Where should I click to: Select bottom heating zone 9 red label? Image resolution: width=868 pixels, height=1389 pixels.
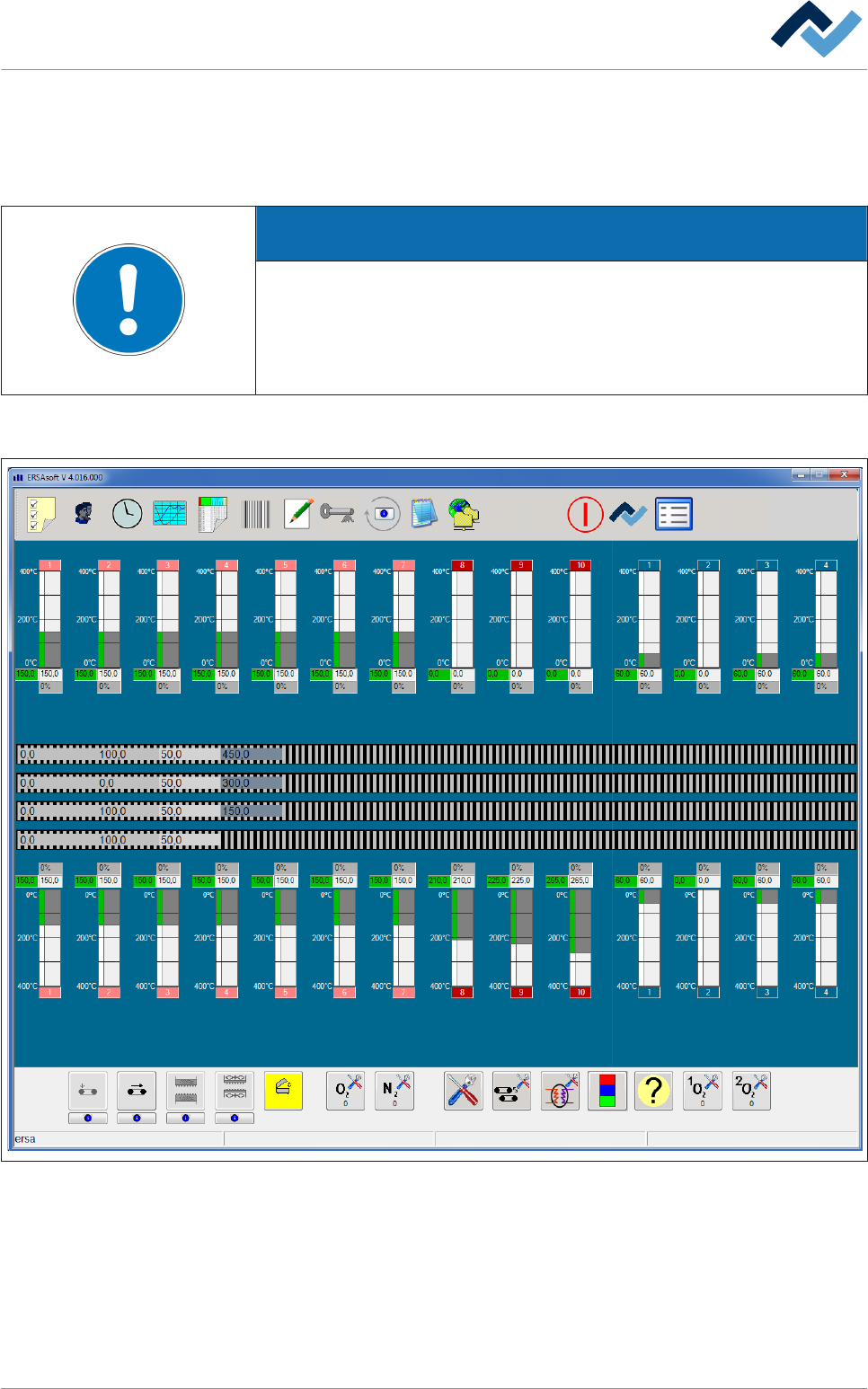point(521,992)
